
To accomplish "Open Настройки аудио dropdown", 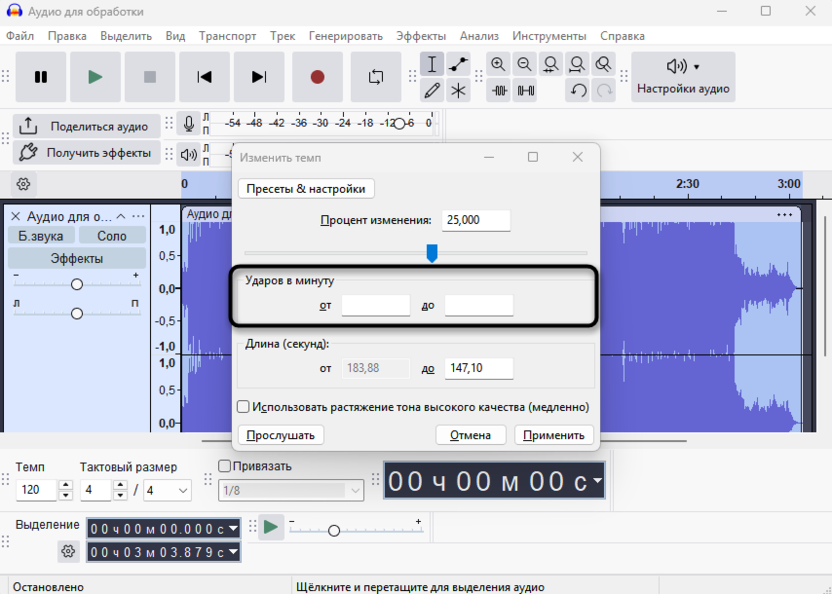I will (x=683, y=77).
